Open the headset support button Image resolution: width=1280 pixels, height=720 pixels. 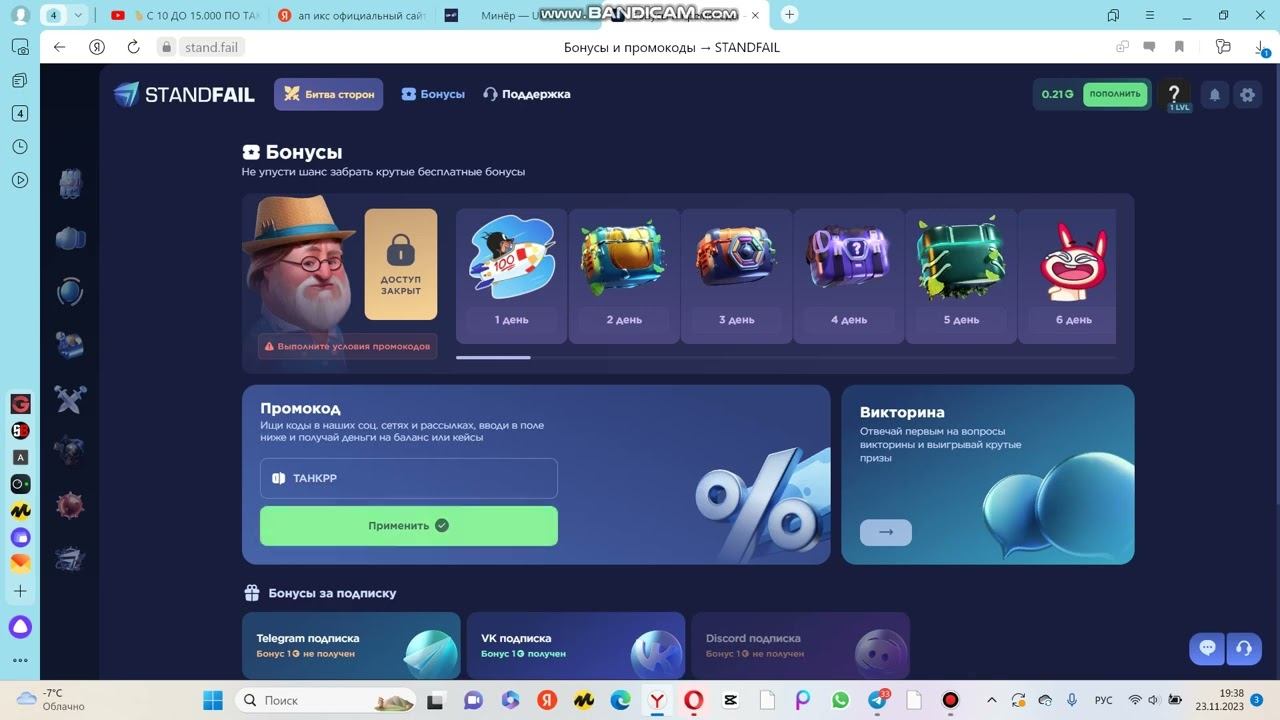pyautogui.click(x=1243, y=648)
